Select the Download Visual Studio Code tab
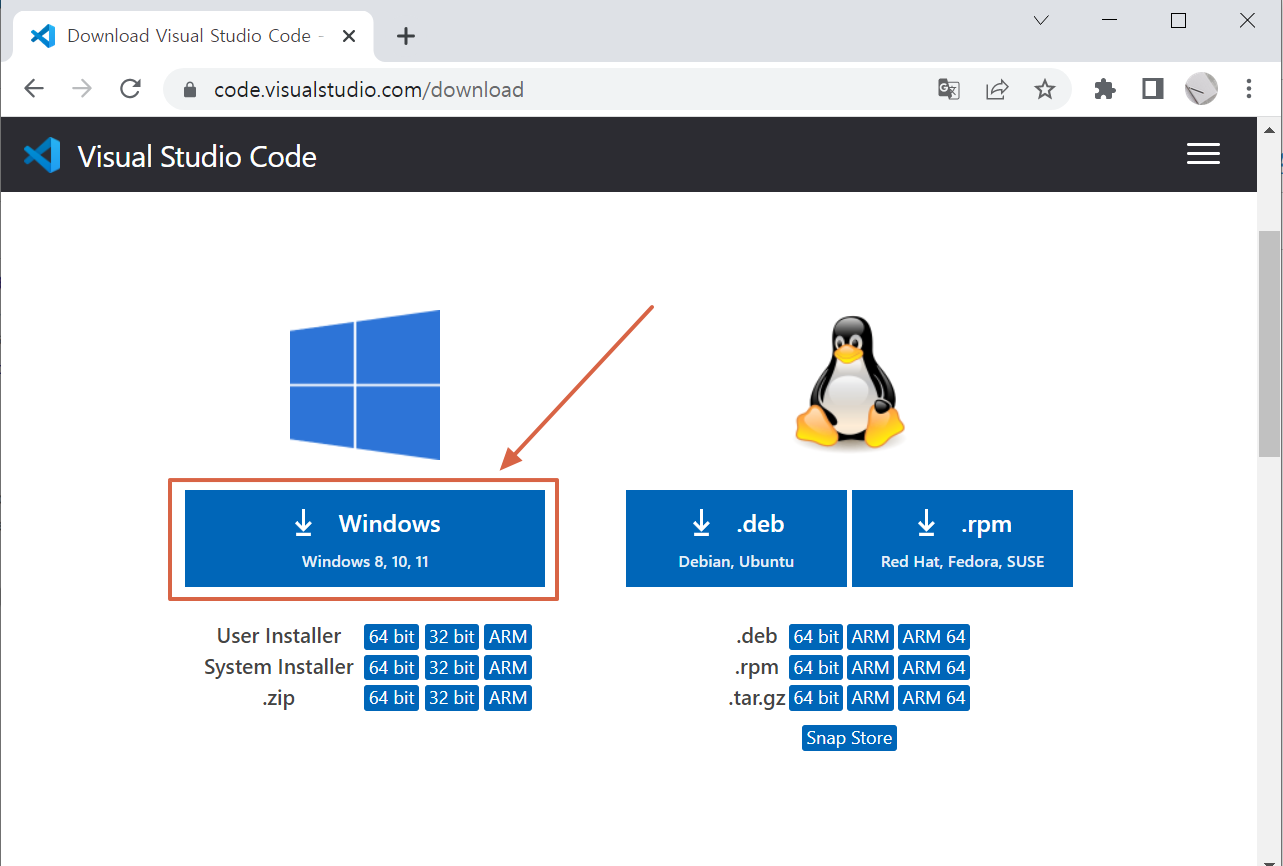The width and height of the screenshot is (1283, 866). click(193, 36)
